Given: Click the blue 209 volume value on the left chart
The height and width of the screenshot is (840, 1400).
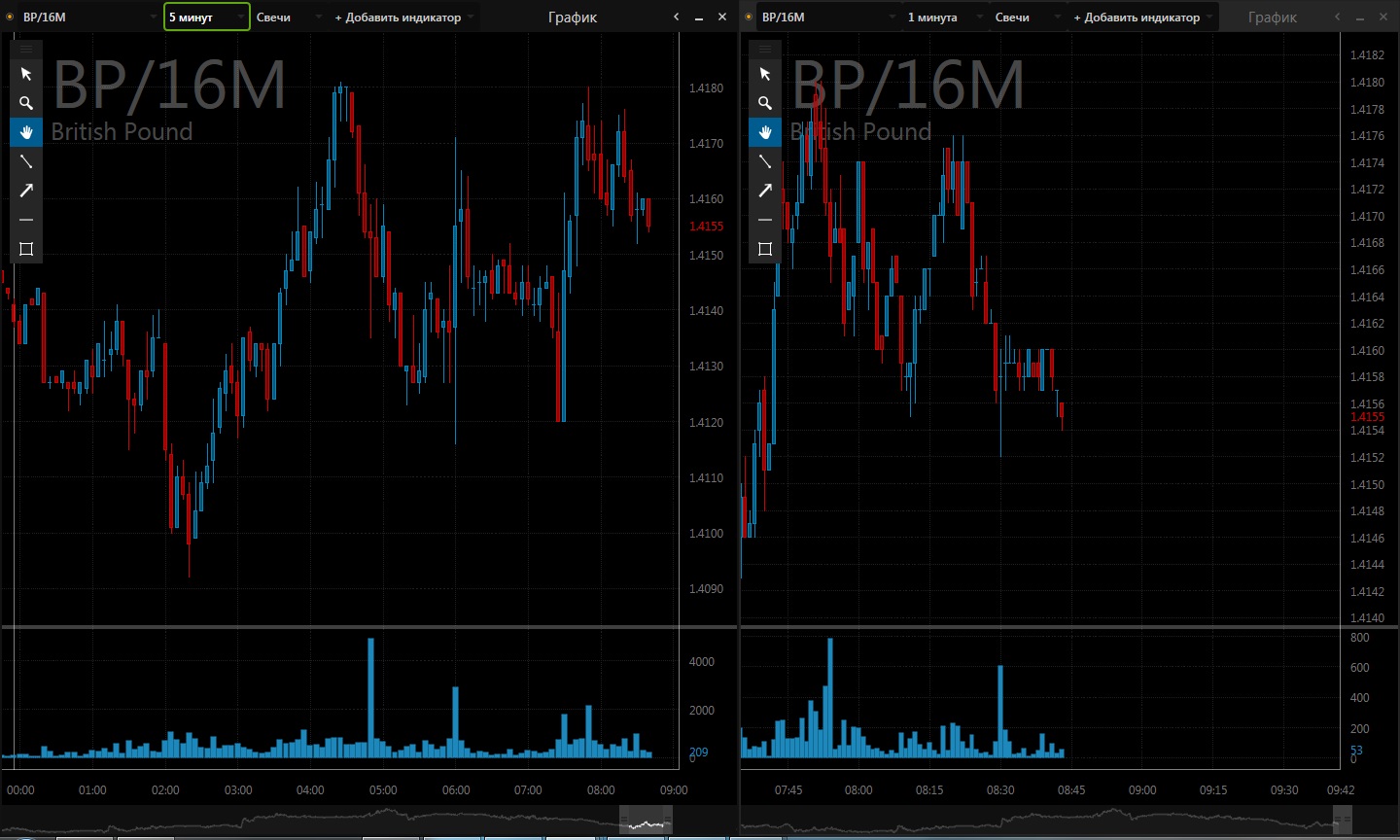Looking at the screenshot, I should (x=698, y=752).
